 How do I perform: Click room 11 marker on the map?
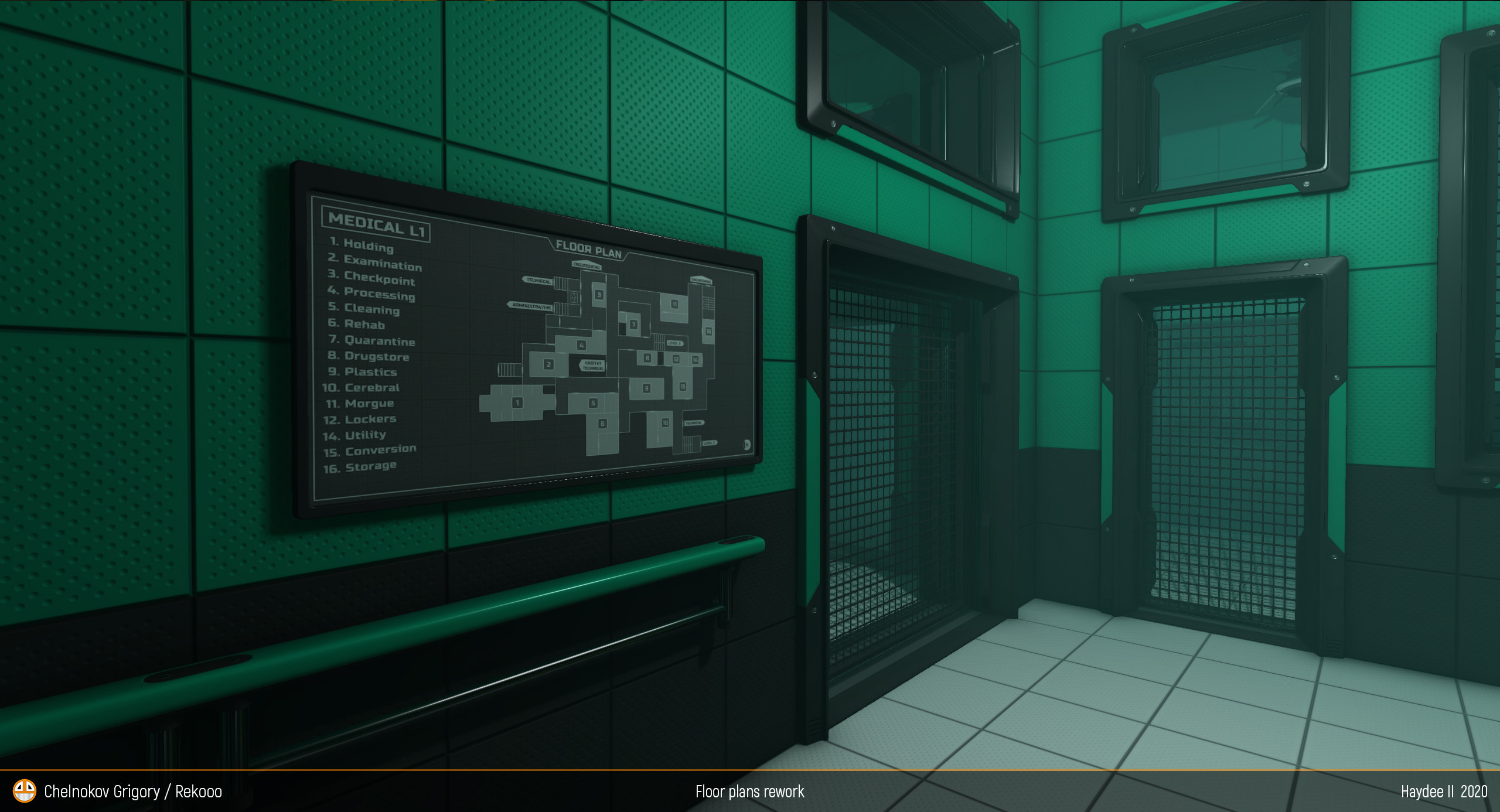click(x=674, y=303)
